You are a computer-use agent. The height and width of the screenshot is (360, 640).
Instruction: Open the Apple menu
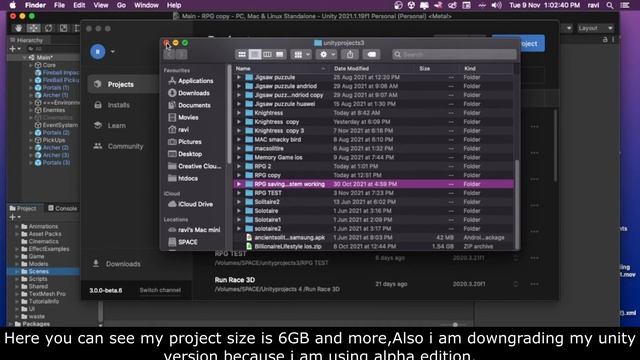point(13,5)
